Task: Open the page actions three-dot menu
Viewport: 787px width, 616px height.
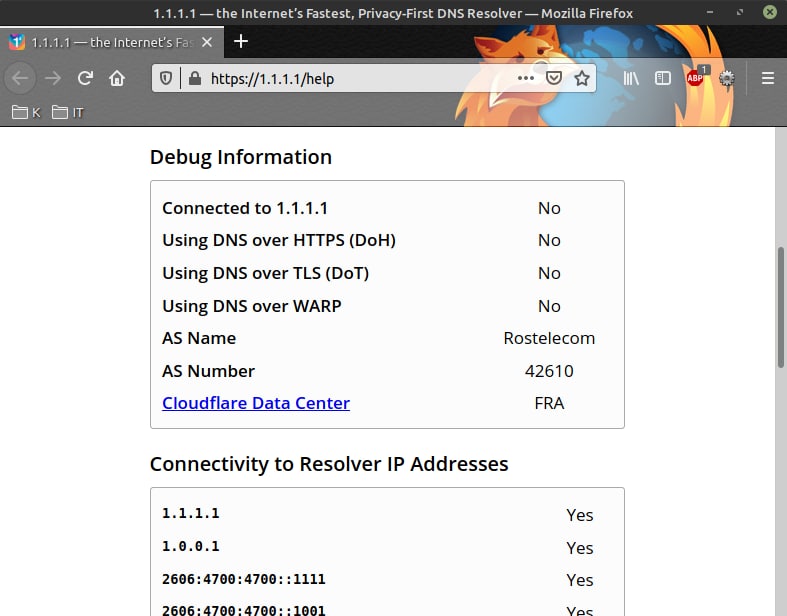Action: [526, 78]
